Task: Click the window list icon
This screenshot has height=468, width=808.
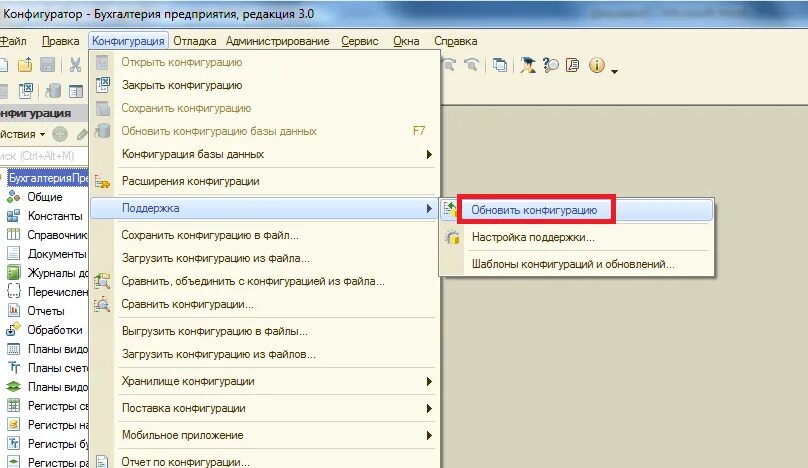Action: (x=499, y=65)
